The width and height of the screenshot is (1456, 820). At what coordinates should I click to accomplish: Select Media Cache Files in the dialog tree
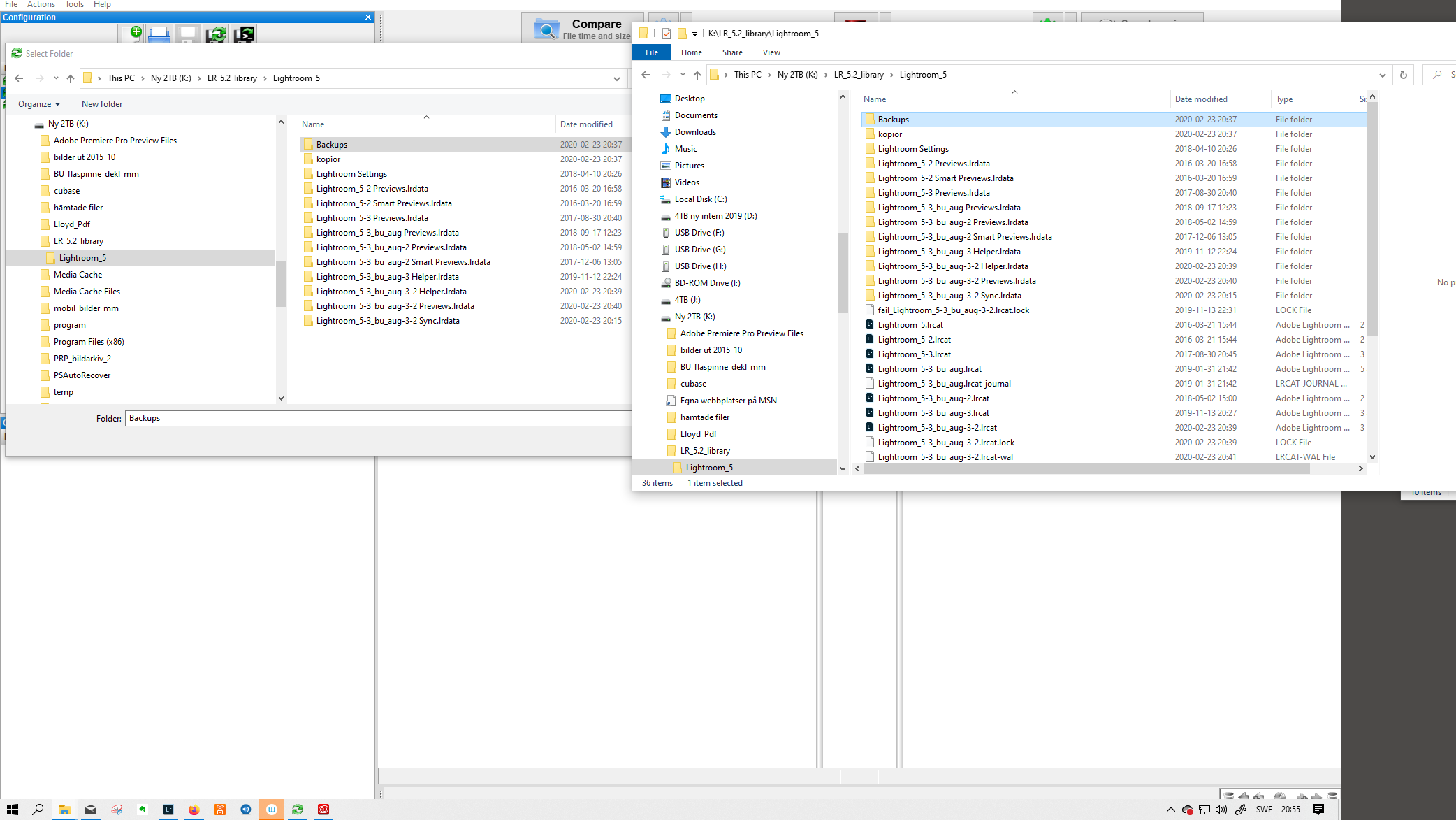point(87,292)
